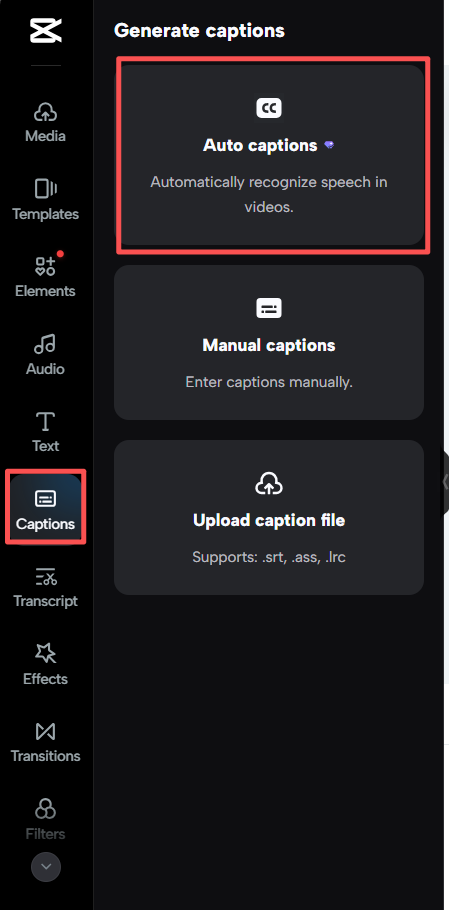
Task: Open the Elements panel
Action: coord(45,277)
